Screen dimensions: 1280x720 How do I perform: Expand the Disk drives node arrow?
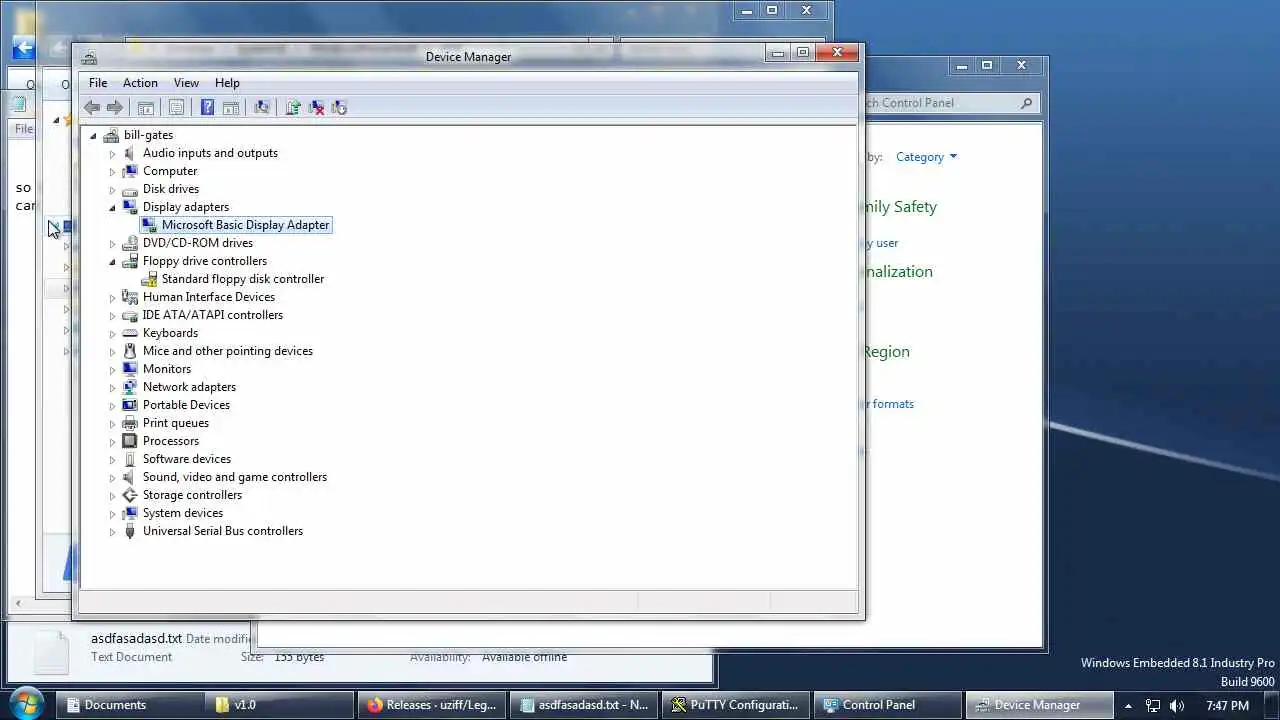point(113,190)
